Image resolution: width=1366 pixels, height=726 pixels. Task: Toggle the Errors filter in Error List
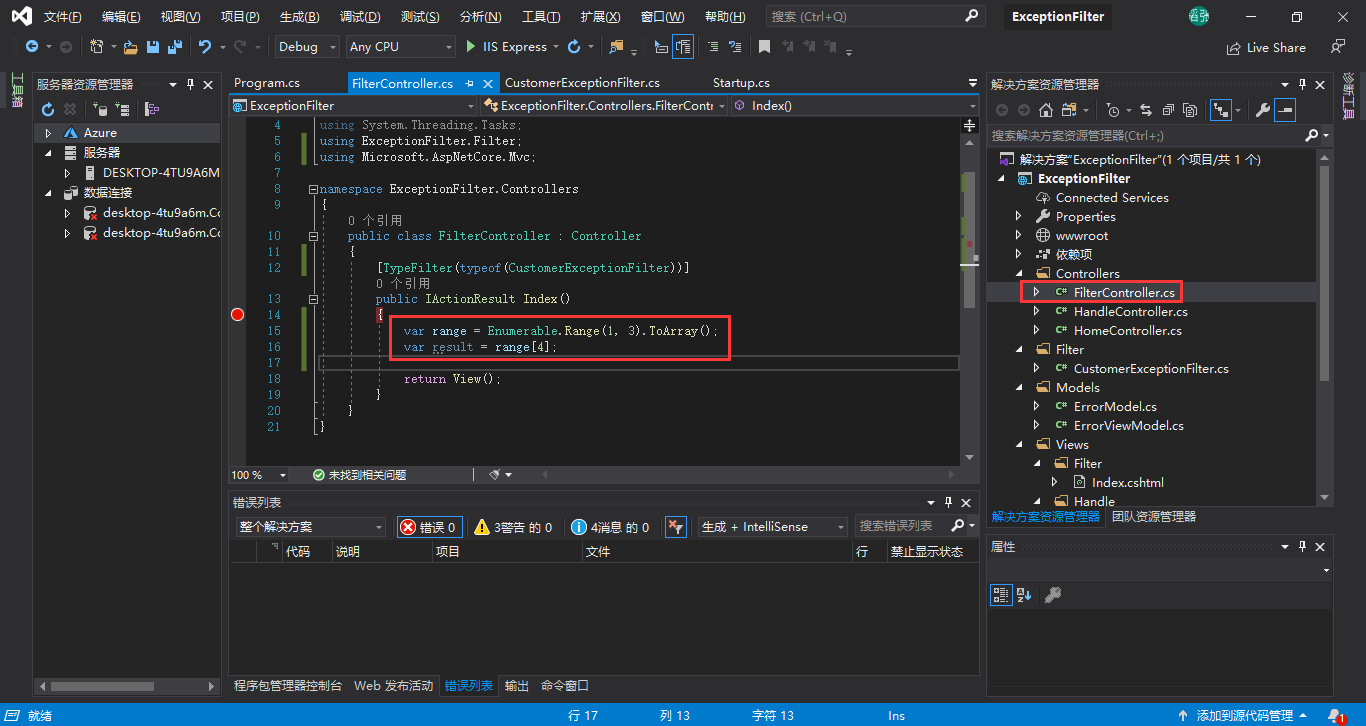(x=430, y=527)
